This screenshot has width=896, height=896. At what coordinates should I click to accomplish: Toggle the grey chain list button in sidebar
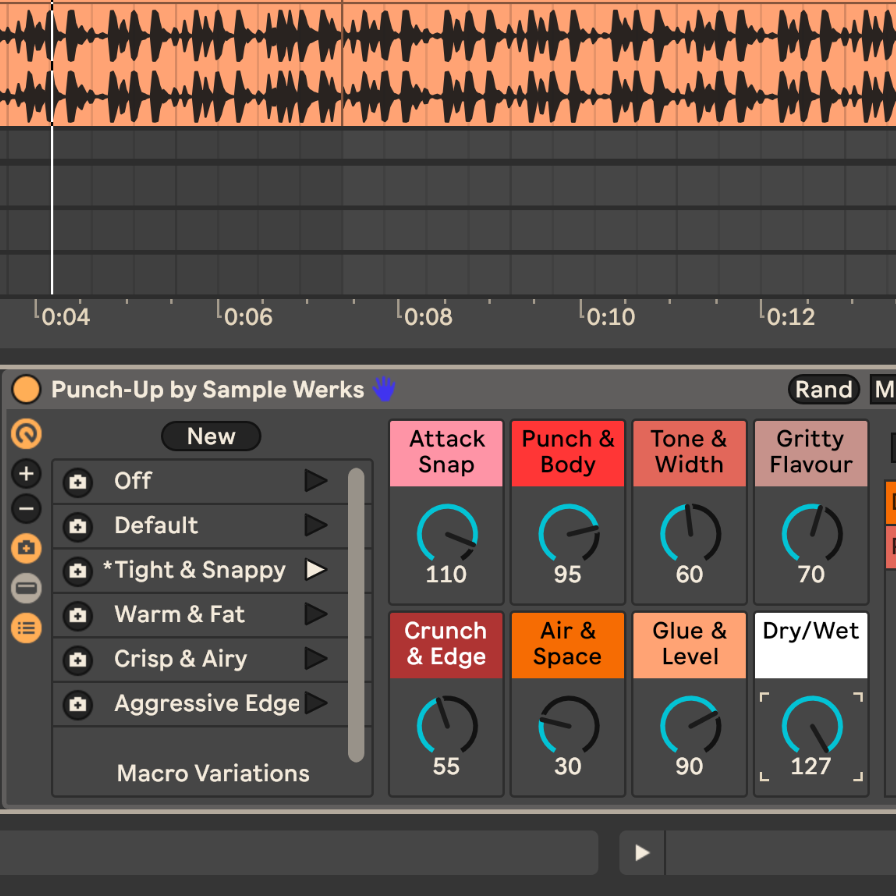pyautogui.click(x=26, y=588)
